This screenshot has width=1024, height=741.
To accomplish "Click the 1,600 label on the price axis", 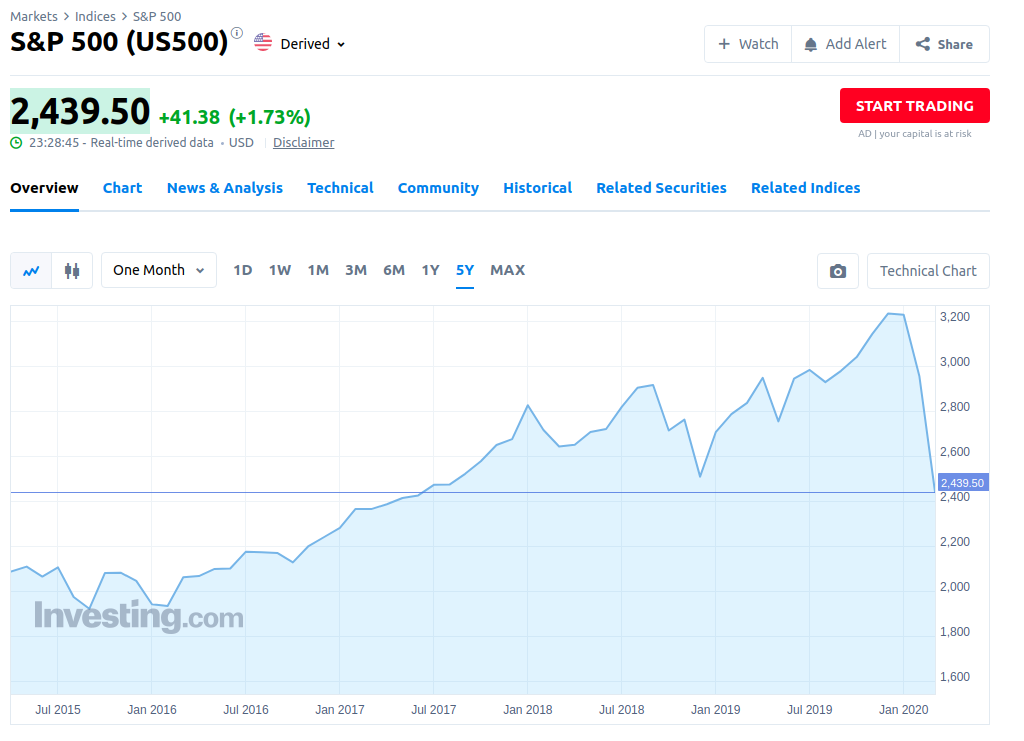I will pos(955,676).
